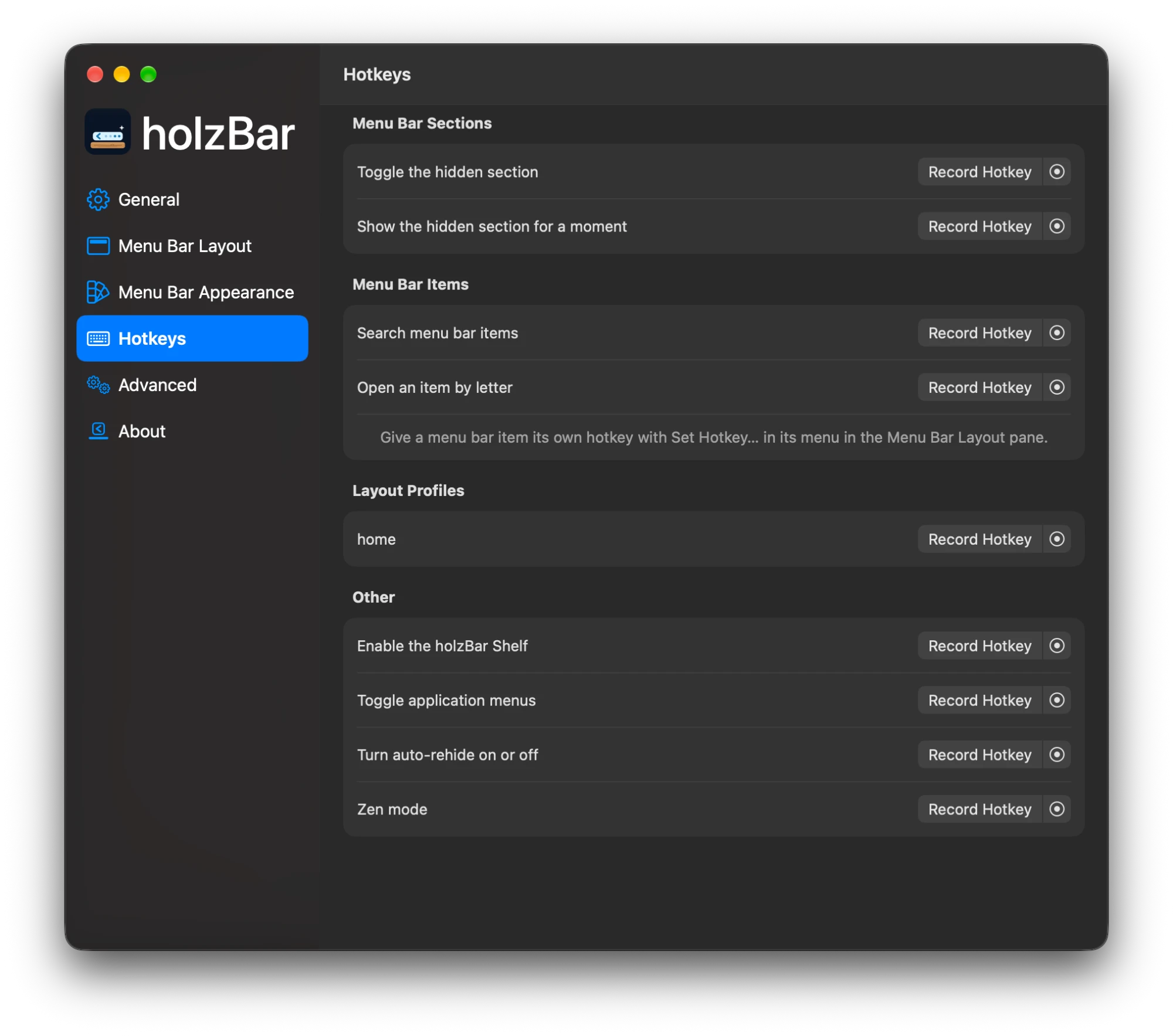Click the green full-screen window button
This screenshot has height=1036, width=1173.
coord(148,74)
